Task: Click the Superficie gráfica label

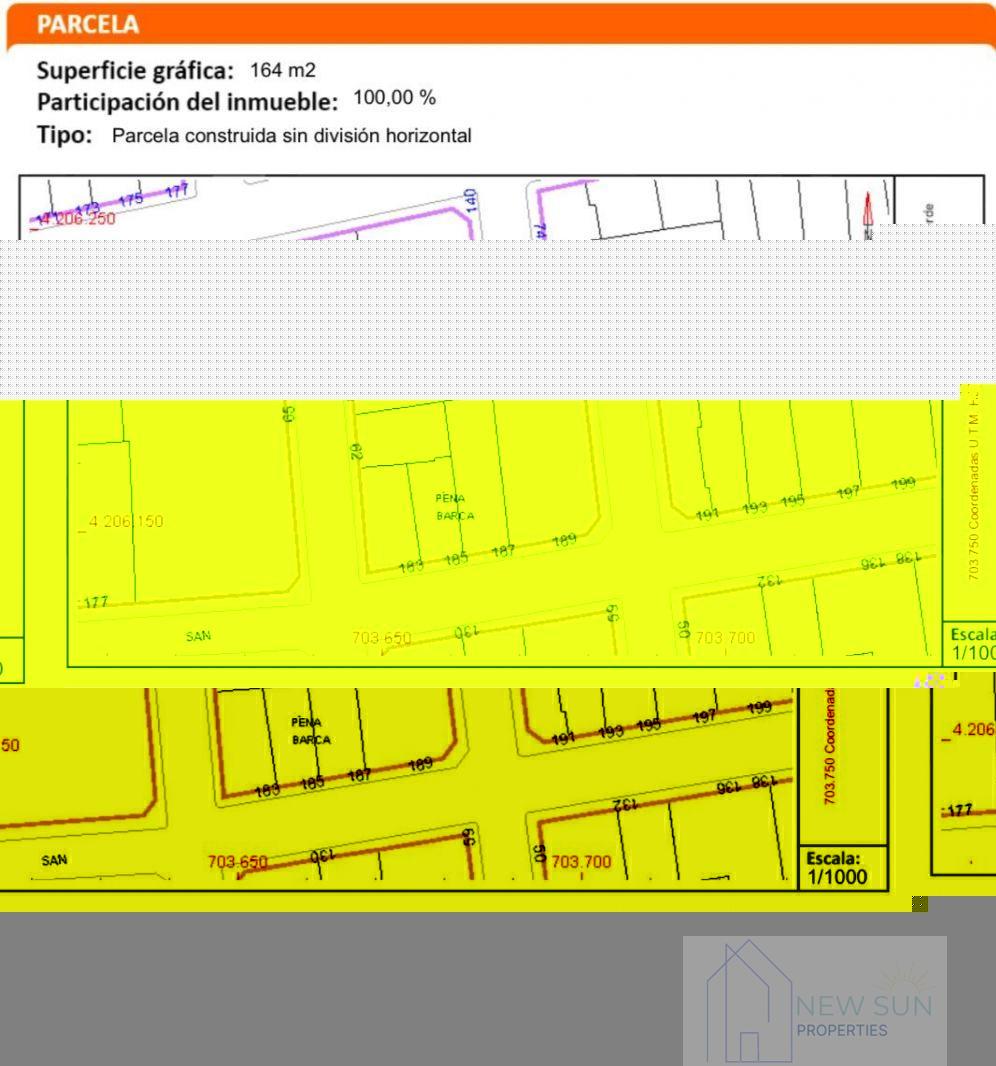Action: click(136, 72)
